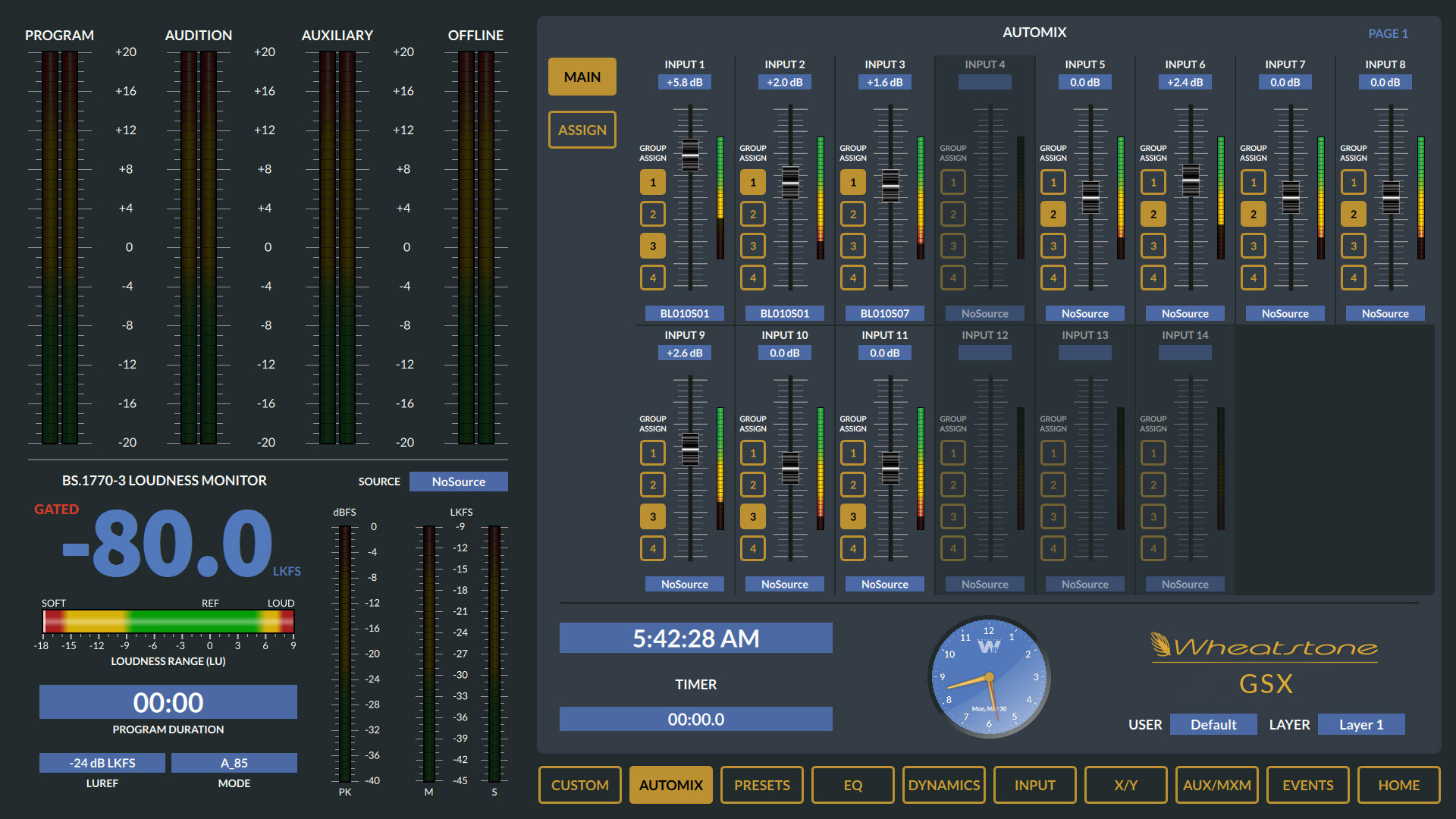Click the ASSIGN button
The image size is (1456, 819).
pos(582,130)
